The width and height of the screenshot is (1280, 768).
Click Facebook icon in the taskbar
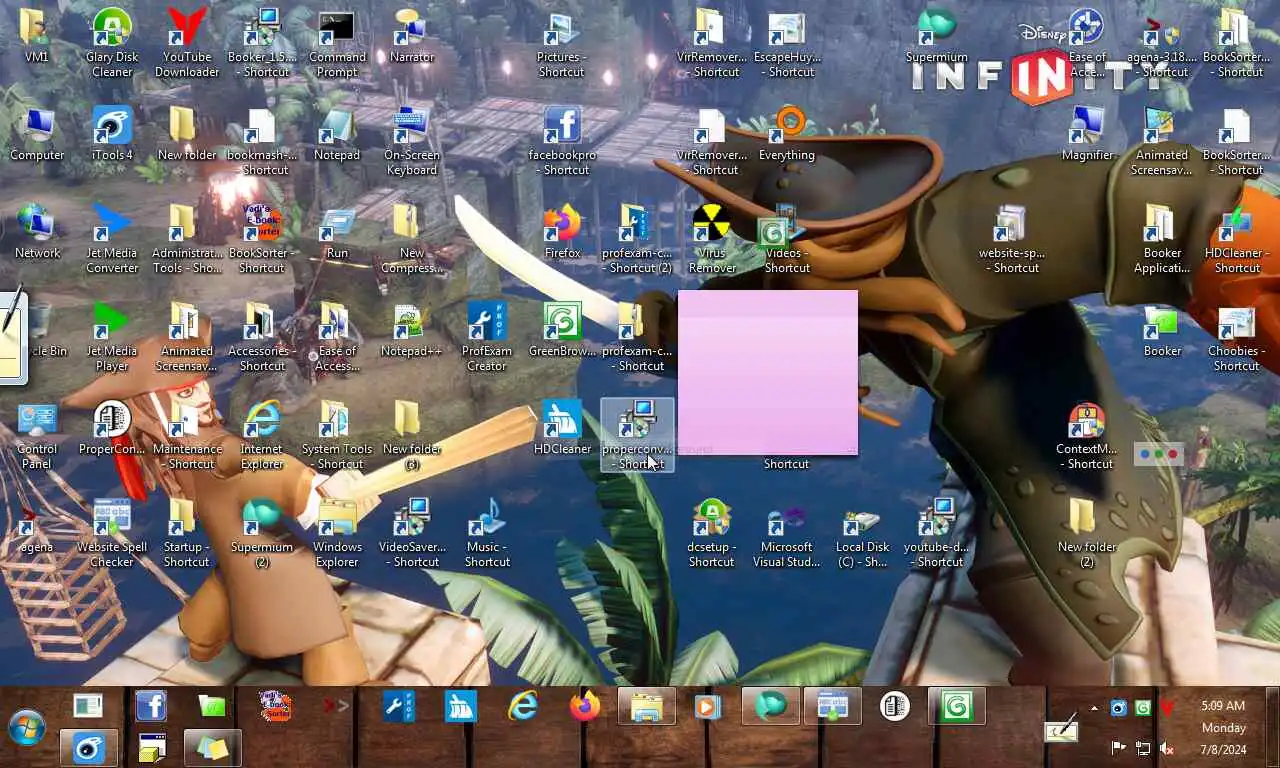pyautogui.click(x=150, y=706)
